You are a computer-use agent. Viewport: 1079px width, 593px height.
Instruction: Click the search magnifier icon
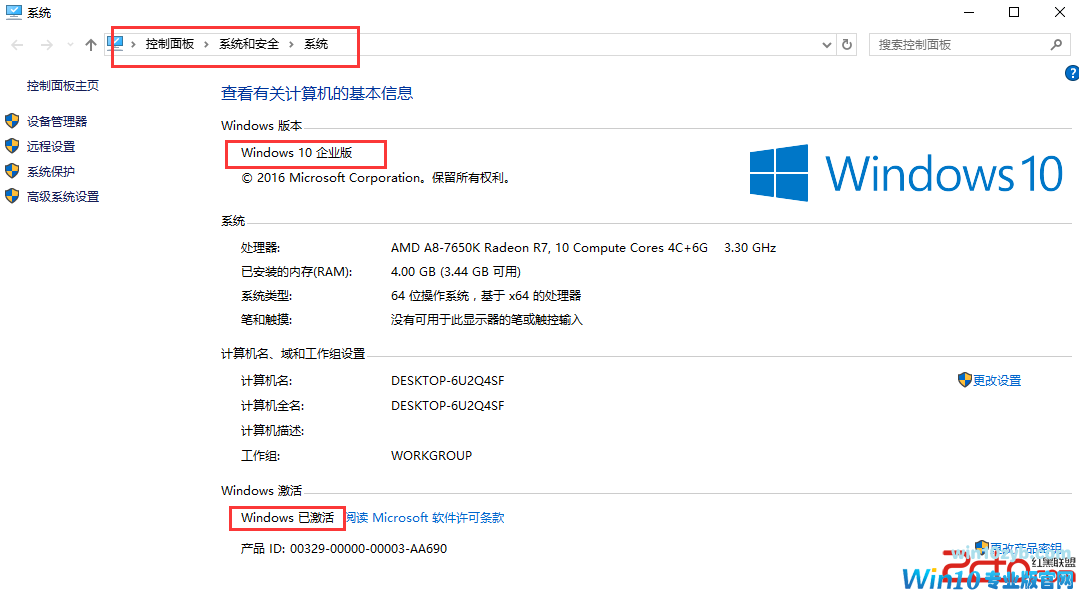[1056, 45]
